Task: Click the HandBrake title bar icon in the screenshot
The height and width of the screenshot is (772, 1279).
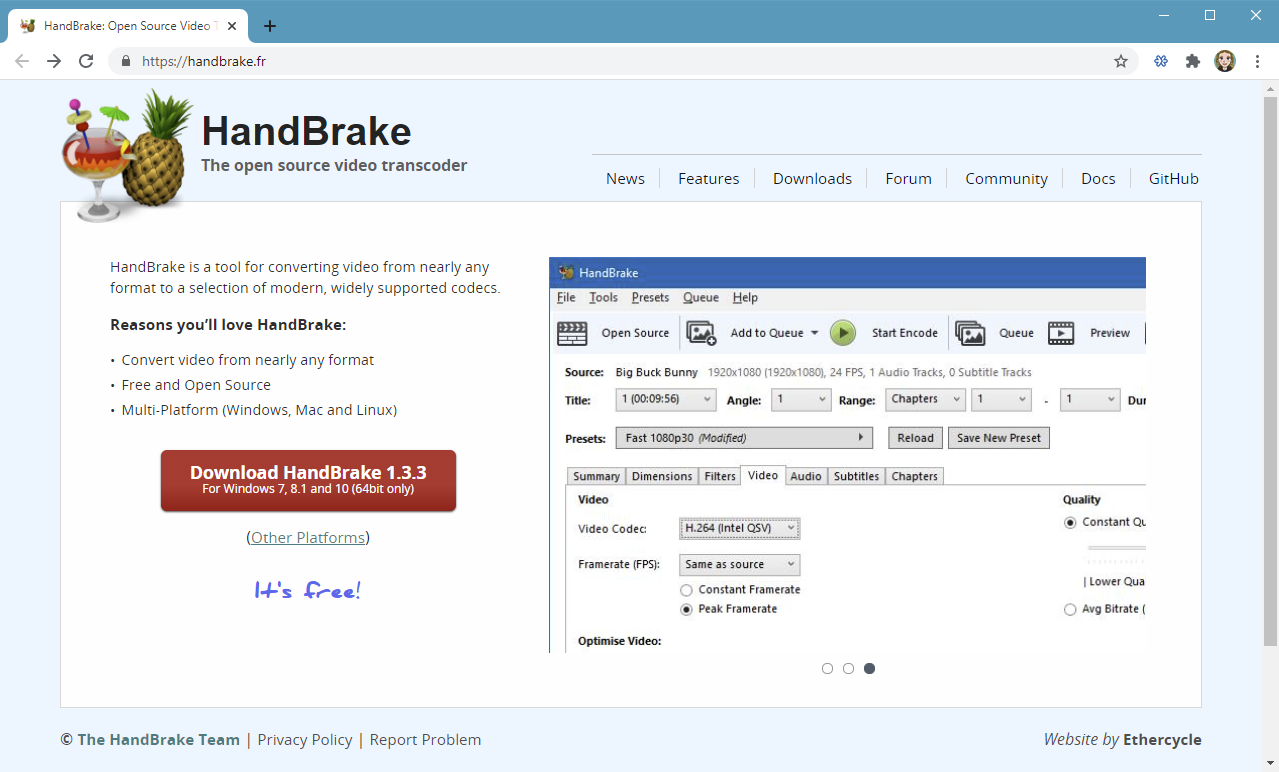Action: click(x=566, y=273)
